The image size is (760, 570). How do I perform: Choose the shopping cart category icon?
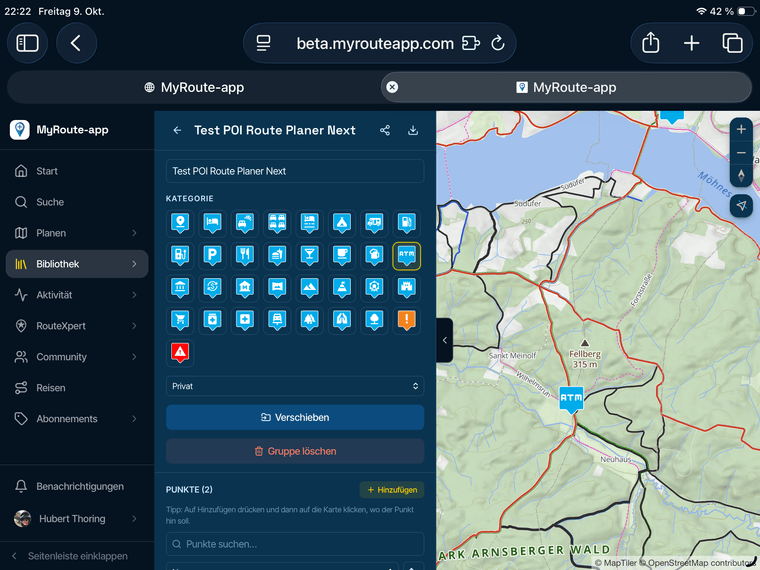coord(180,320)
